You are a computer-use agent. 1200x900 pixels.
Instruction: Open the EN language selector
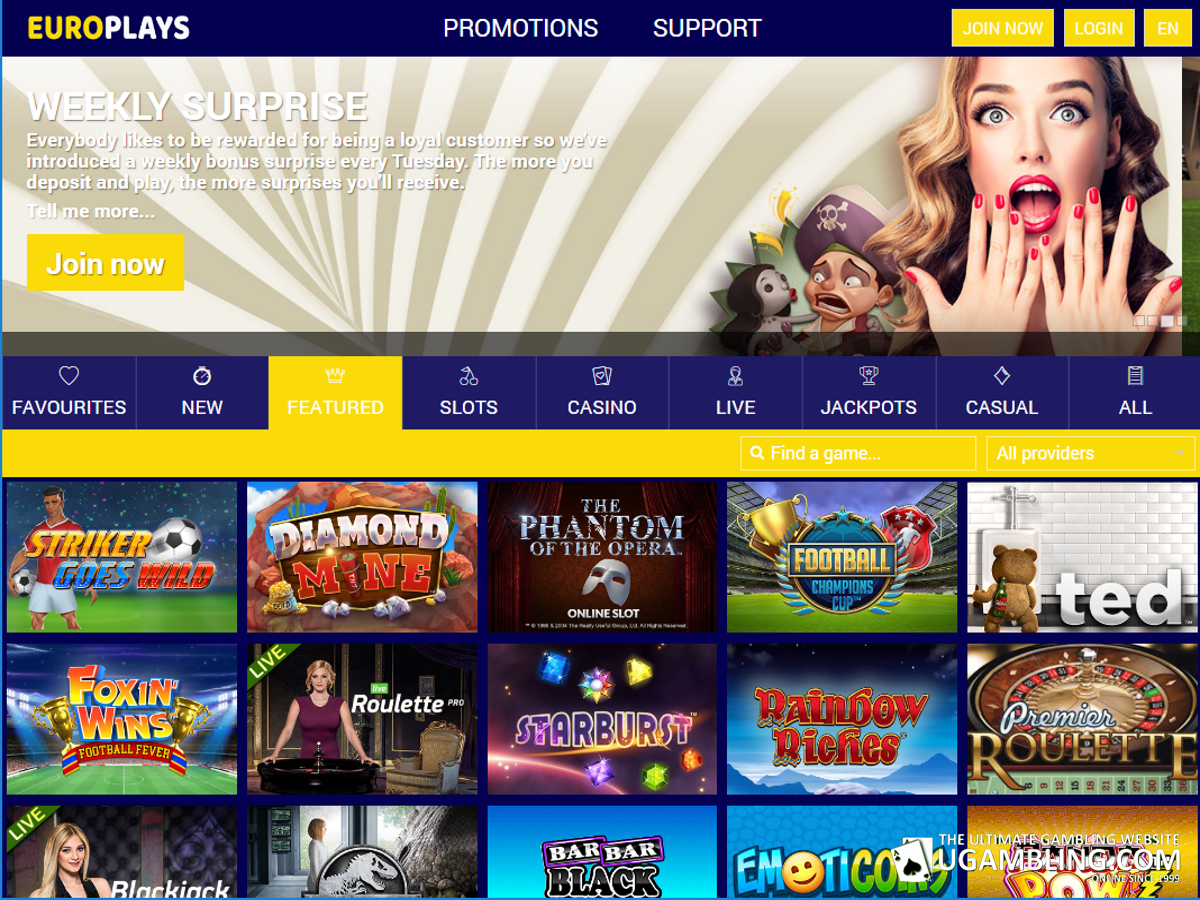[1168, 28]
